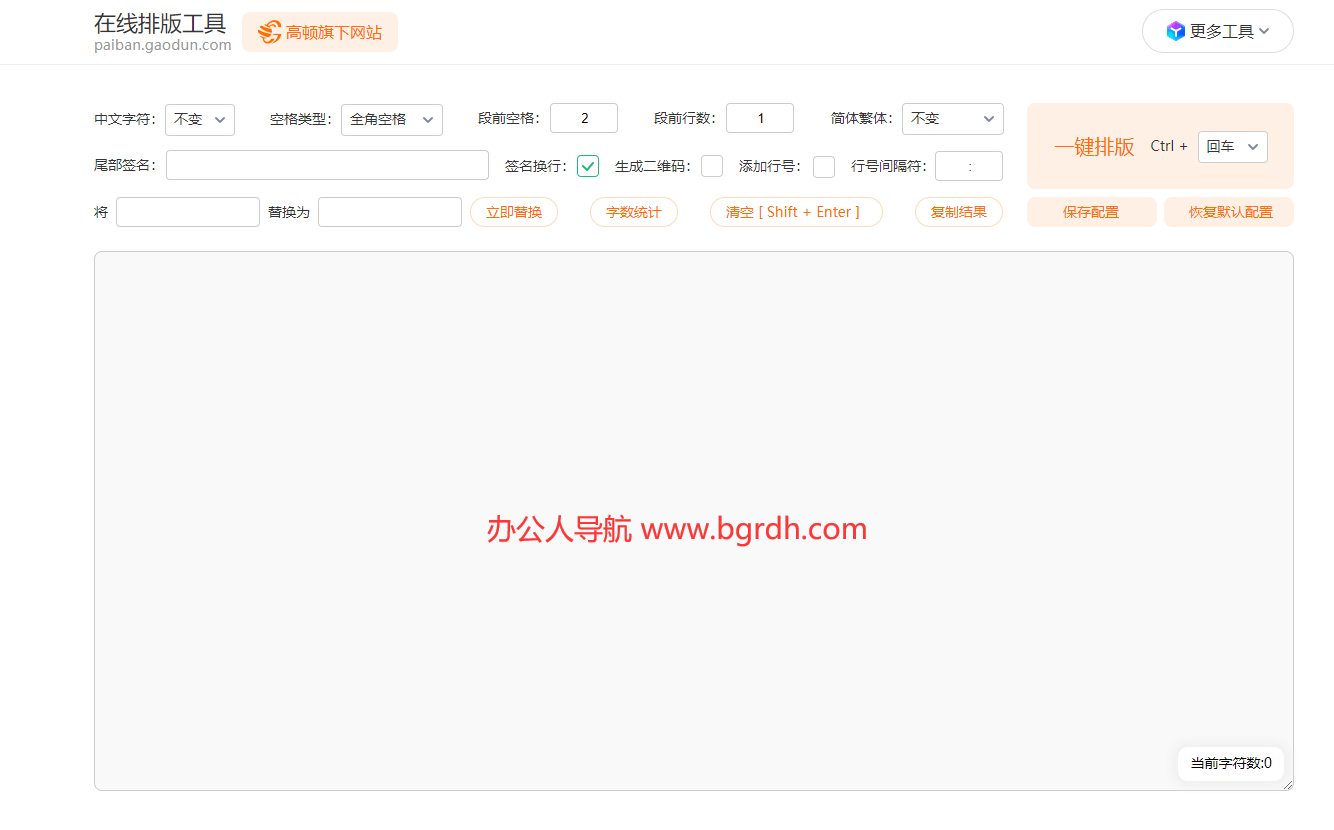Screen dimensions: 1334x830
Task: Clear text with the 清空 button
Action: [796, 212]
